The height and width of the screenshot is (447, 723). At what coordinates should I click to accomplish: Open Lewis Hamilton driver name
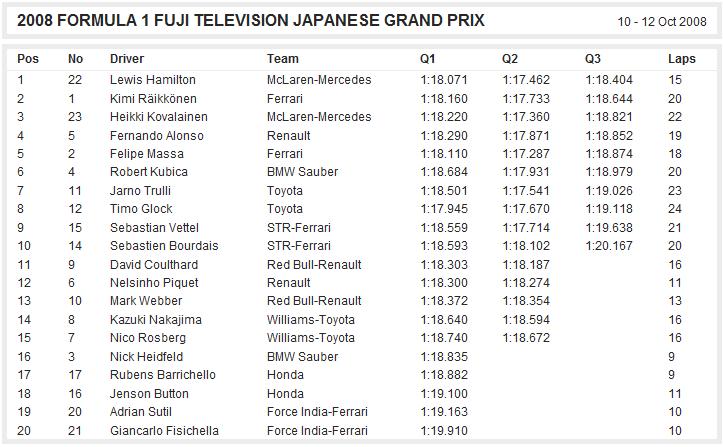(153, 80)
